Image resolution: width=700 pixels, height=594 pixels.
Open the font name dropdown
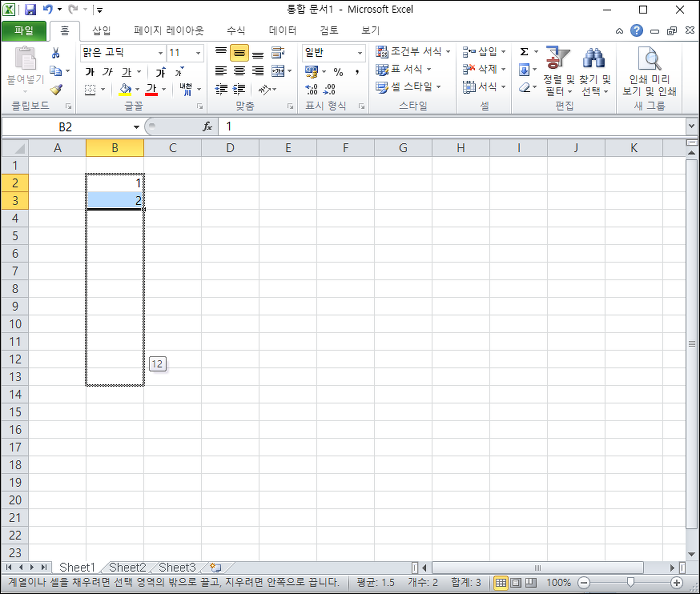[x=161, y=53]
